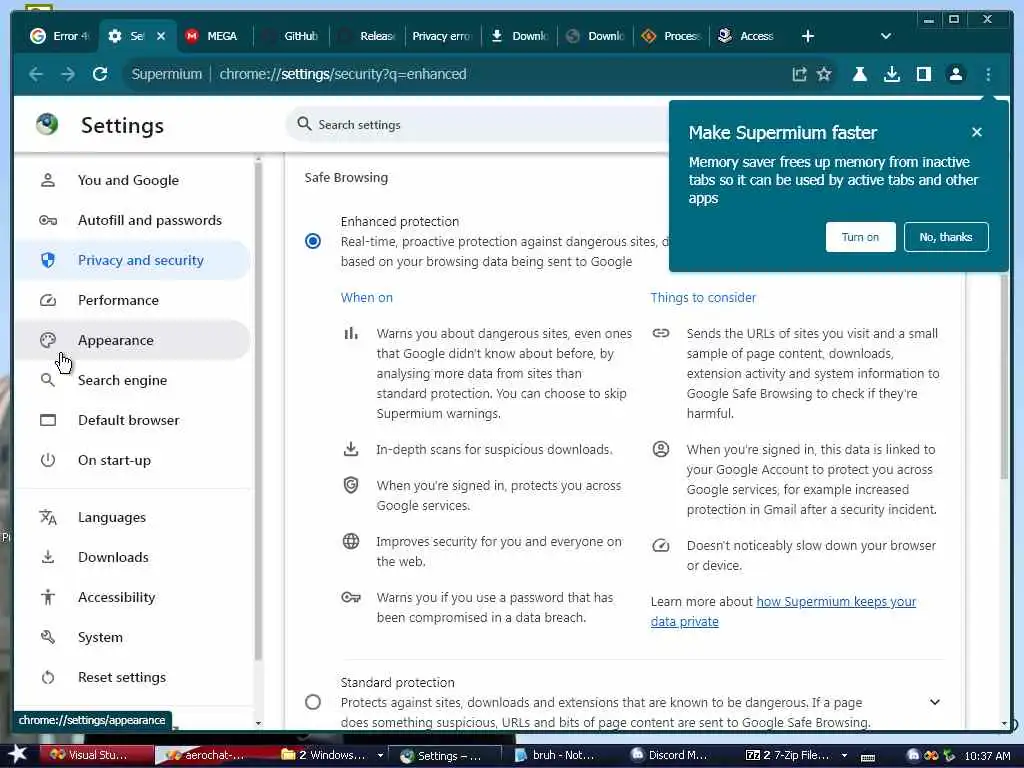
Task: Select the Enhanced protection radio button
Action: pyautogui.click(x=313, y=241)
